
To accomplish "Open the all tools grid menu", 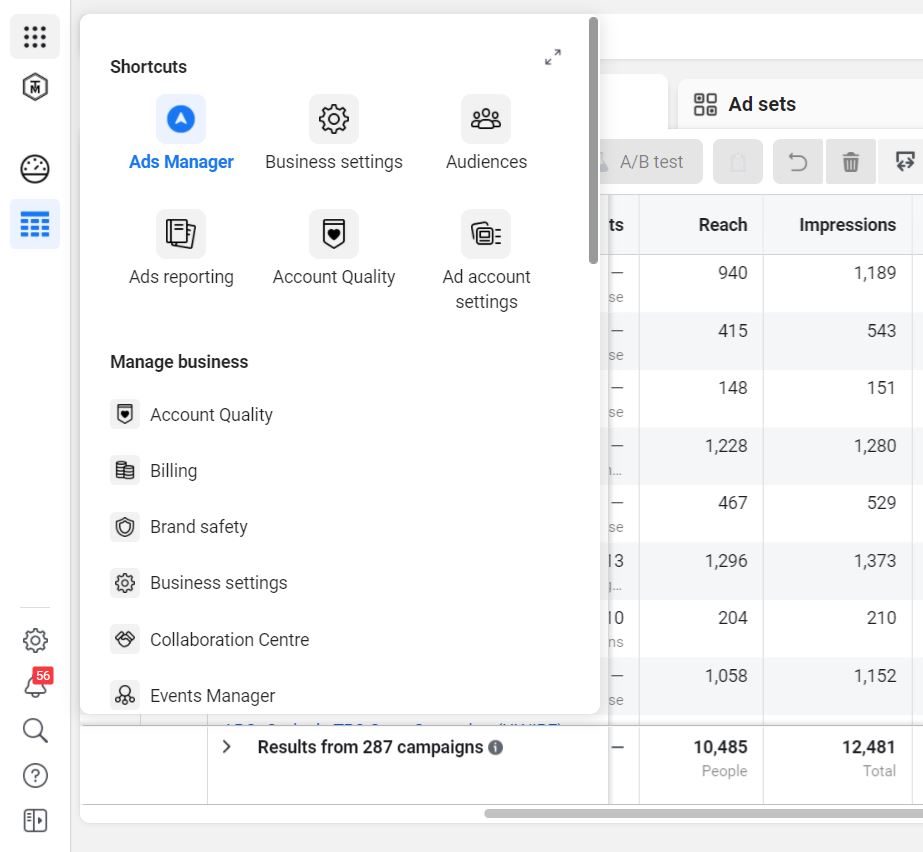I will [35, 37].
